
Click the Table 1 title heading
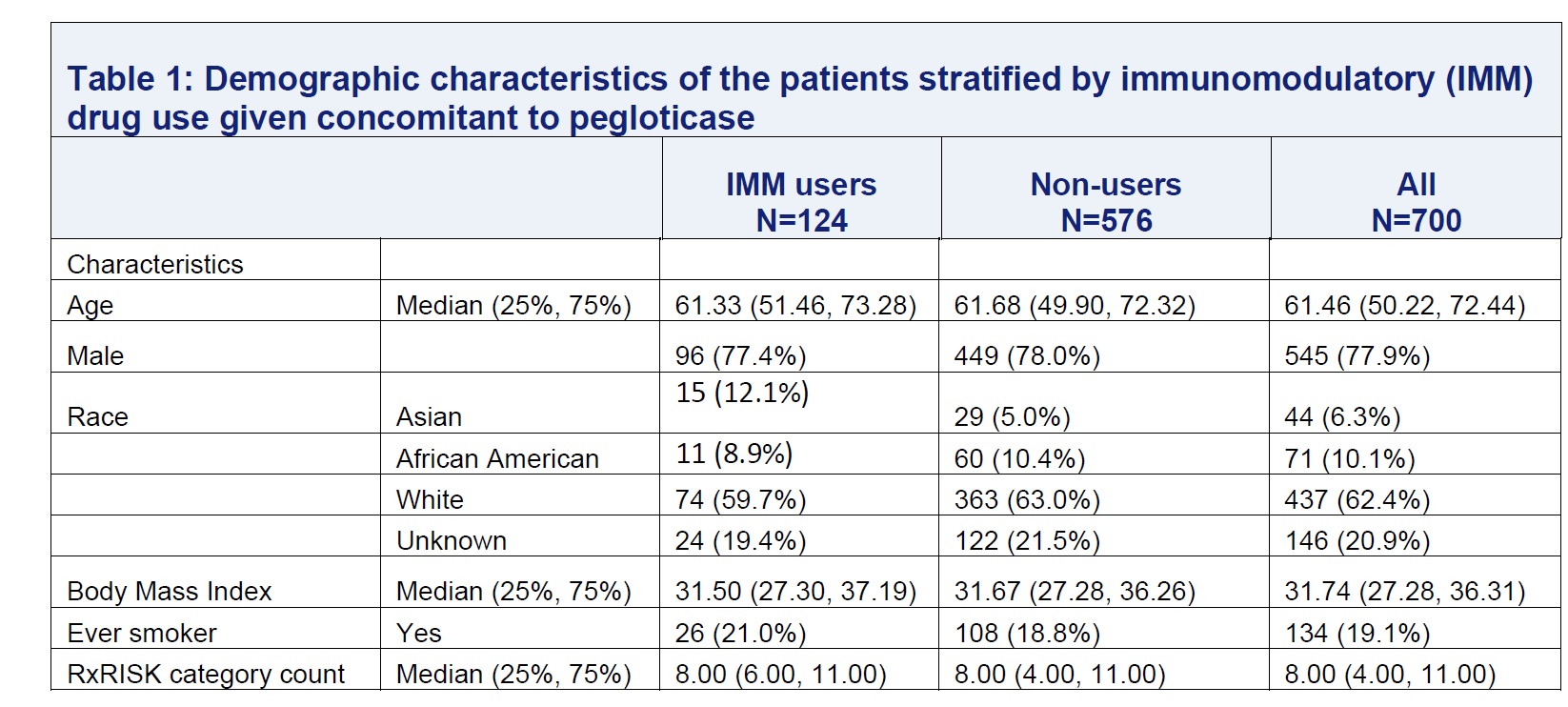pos(798,98)
